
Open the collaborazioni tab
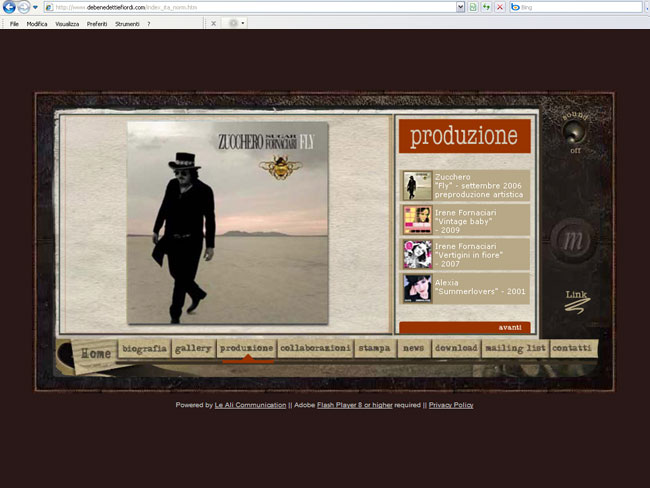click(x=315, y=349)
